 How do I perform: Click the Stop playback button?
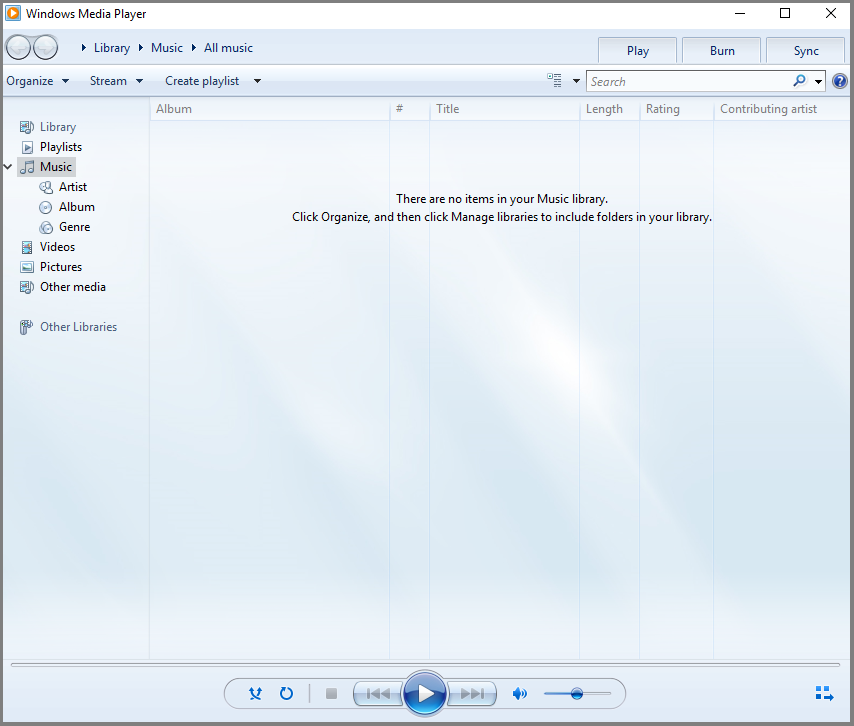[331, 693]
